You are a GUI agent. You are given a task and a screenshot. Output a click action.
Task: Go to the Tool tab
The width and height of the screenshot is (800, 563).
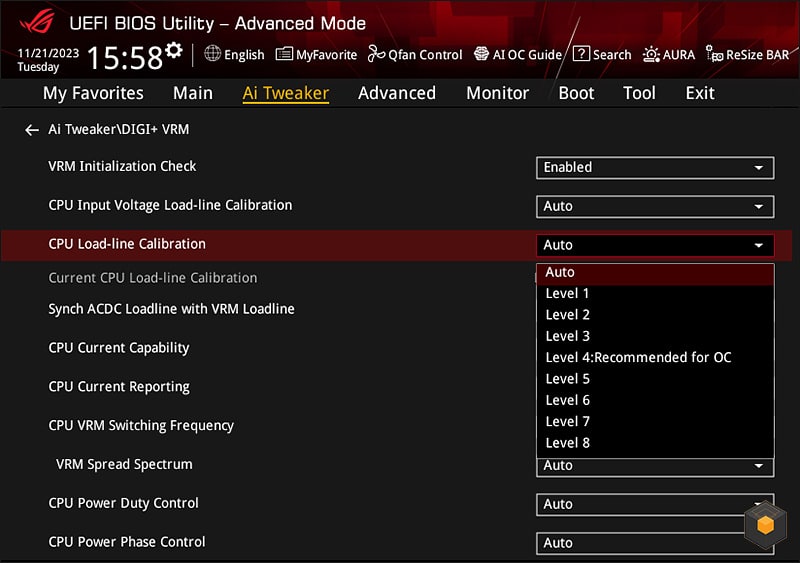639,93
